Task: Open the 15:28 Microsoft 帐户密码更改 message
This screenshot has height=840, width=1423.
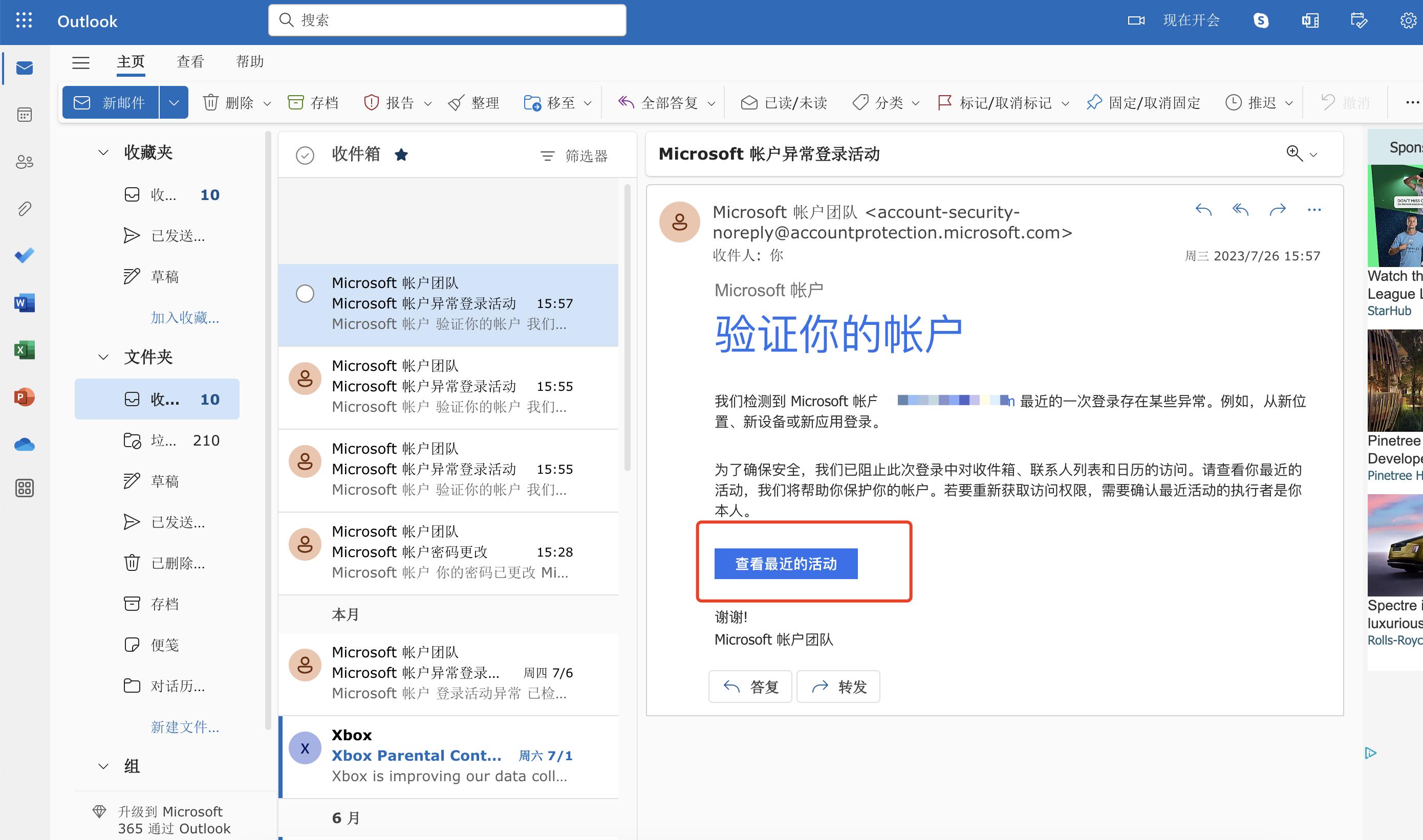Action: [x=448, y=554]
